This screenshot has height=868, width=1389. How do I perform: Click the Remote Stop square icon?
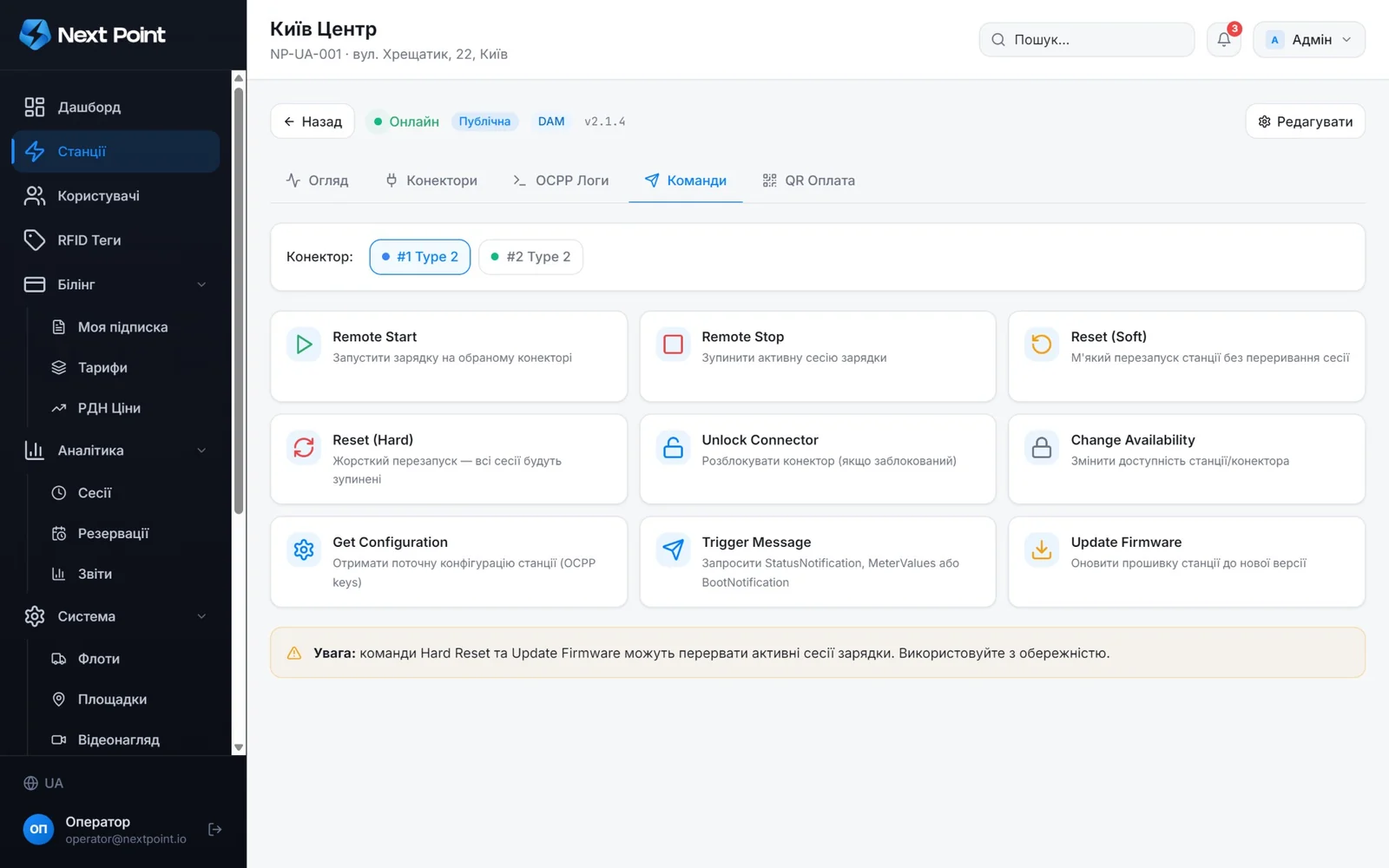click(x=673, y=345)
